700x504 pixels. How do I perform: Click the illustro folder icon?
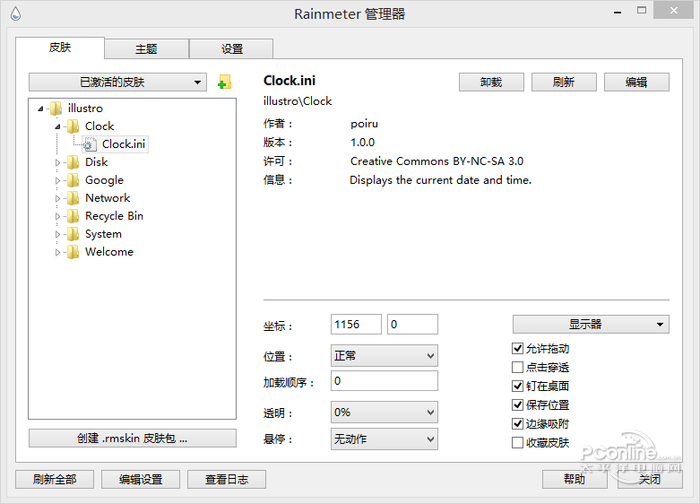click(x=56, y=108)
